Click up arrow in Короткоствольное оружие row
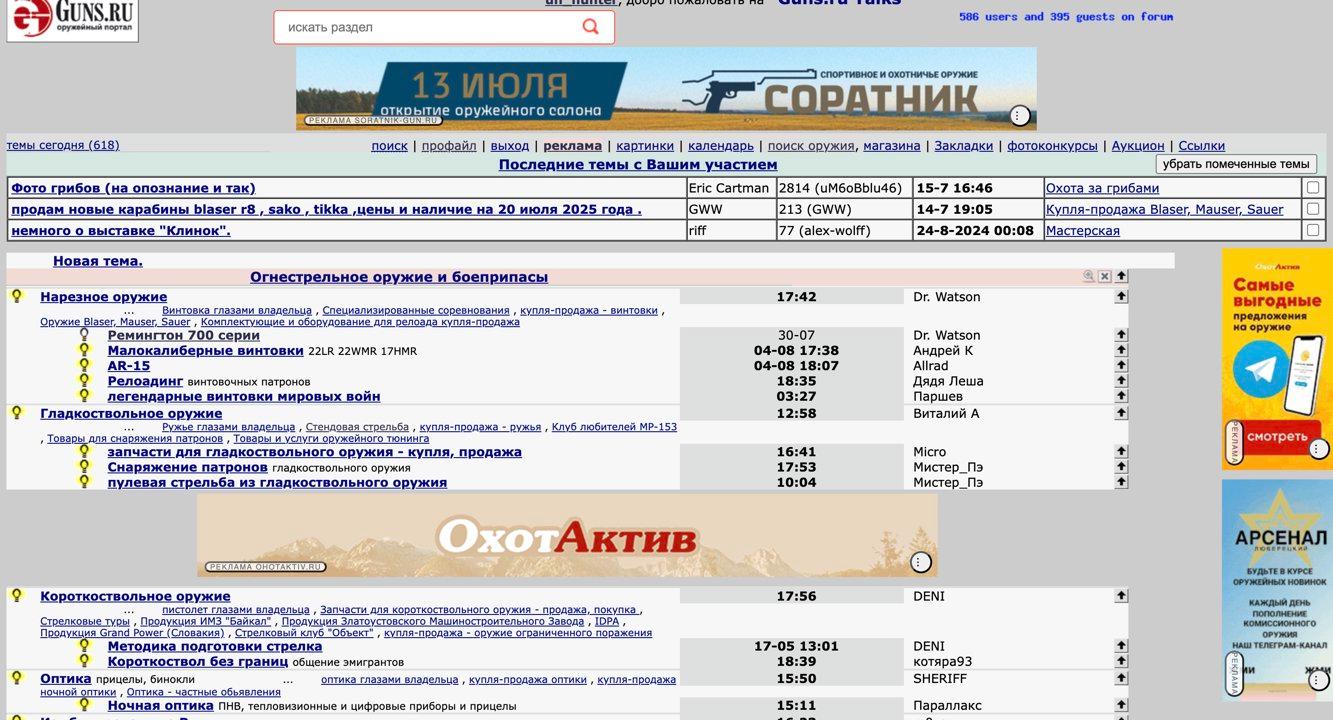The height and width of the screenshot is (720, 1333). click(x=1121, y=596)
